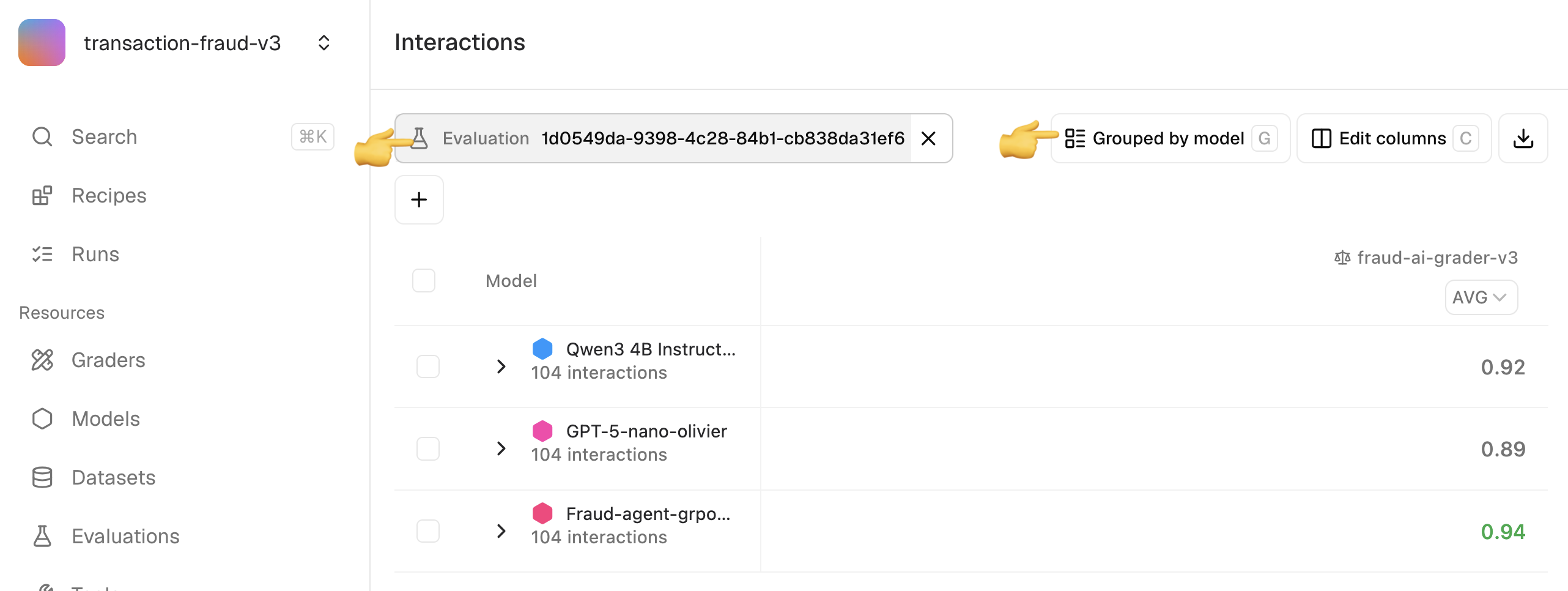Check the Qwen3 4B Instruct row checkbox
Screen dimensions: 1568x591
point(428,366)
